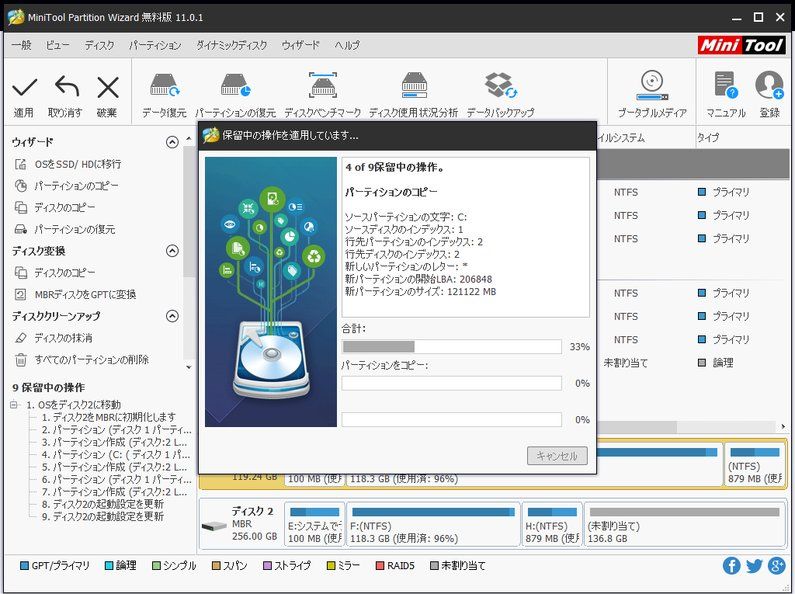This screenshot has width=795, height=594.
Task: Collapse the ウィザード section
Action: coord(172,142)
